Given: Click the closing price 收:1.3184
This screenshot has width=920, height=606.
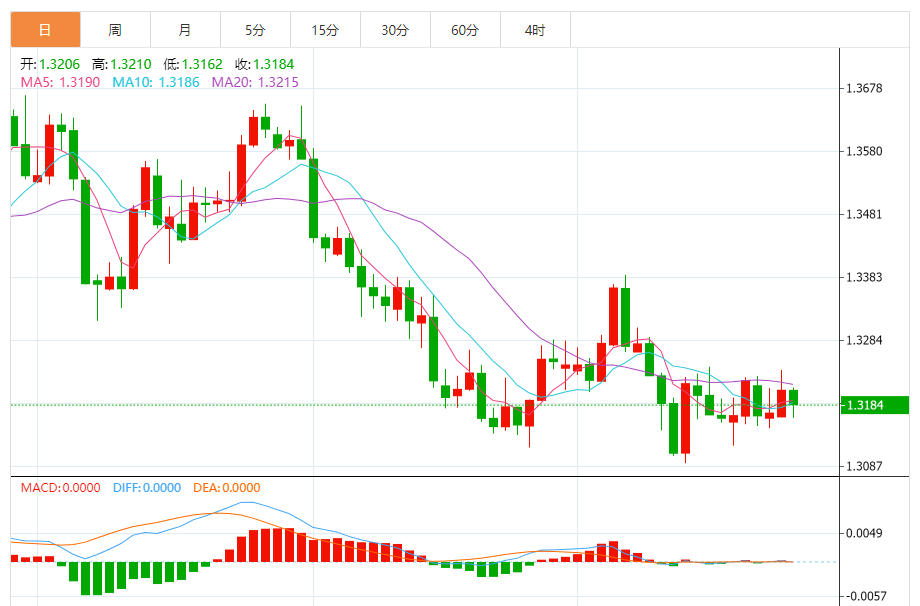Looking at the screenshot, I should click(265, 64).
